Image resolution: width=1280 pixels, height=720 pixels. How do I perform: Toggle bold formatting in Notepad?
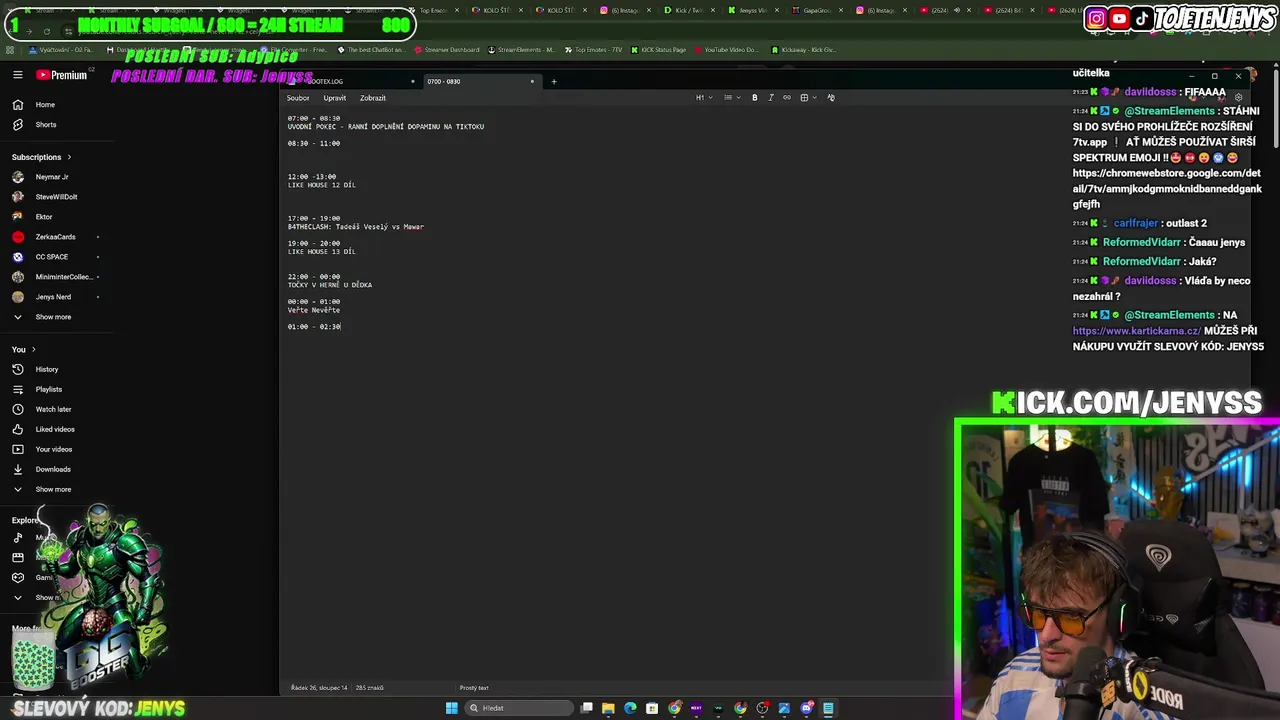pos(755,98)
